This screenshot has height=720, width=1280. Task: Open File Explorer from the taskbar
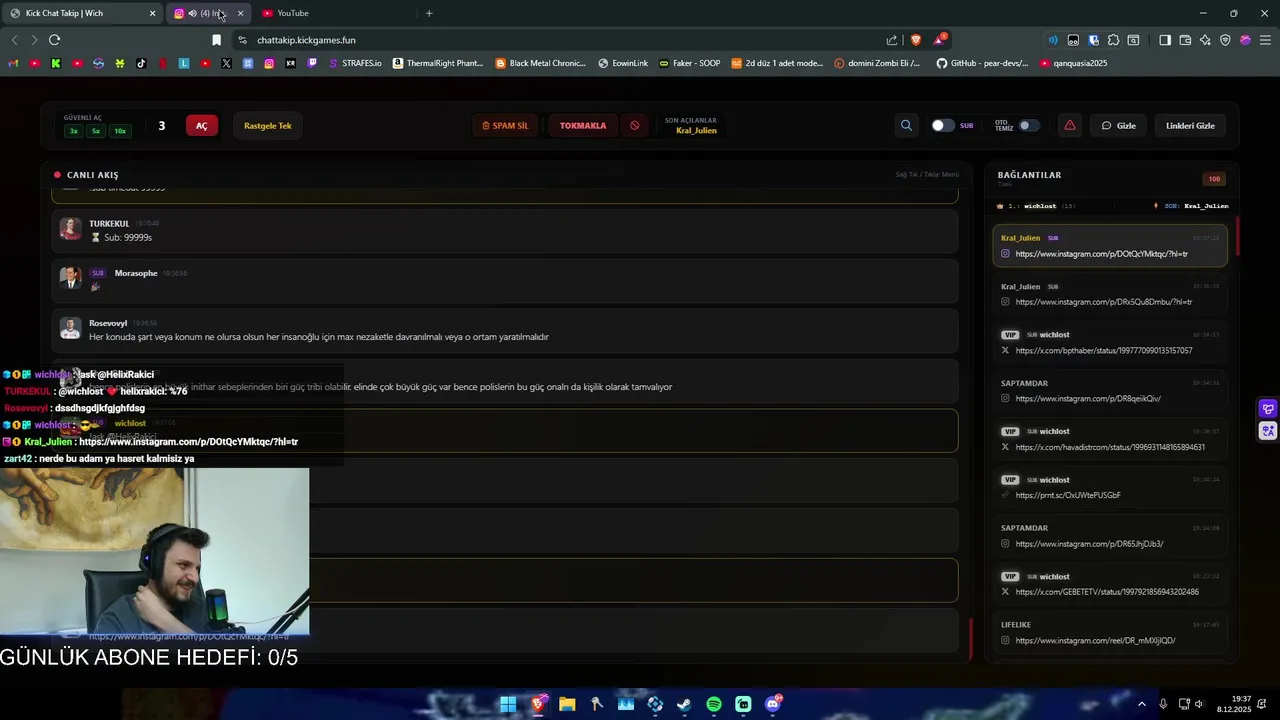[567, 704]
